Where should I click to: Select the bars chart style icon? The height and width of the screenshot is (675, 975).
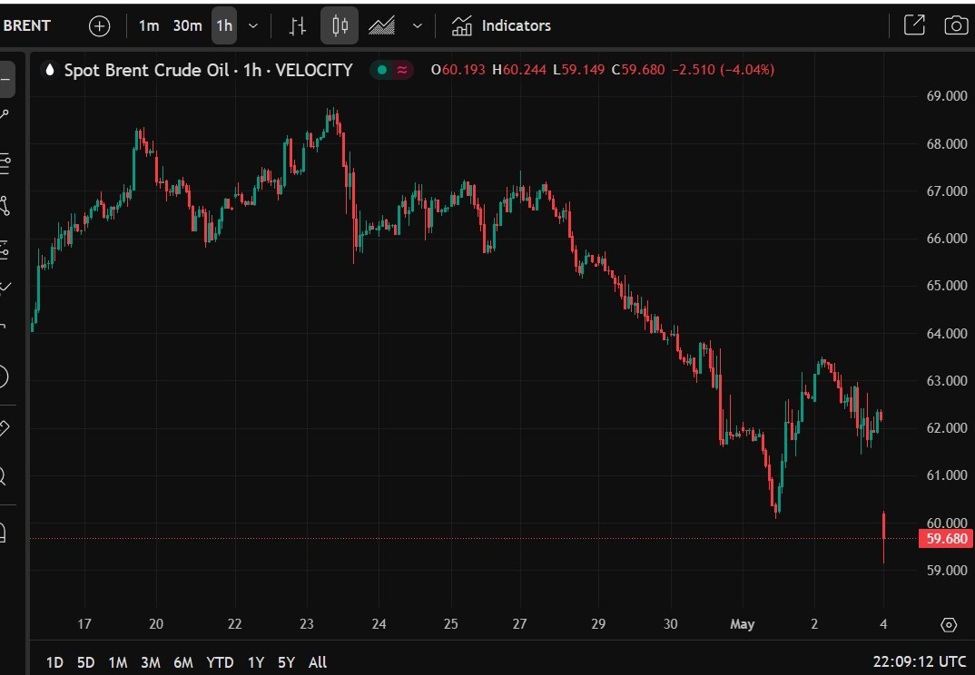(x=297, y=26)
